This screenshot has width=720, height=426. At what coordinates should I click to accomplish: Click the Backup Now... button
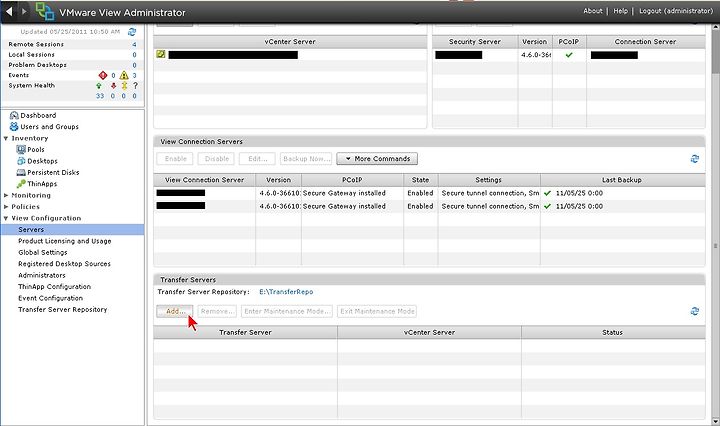306,159
